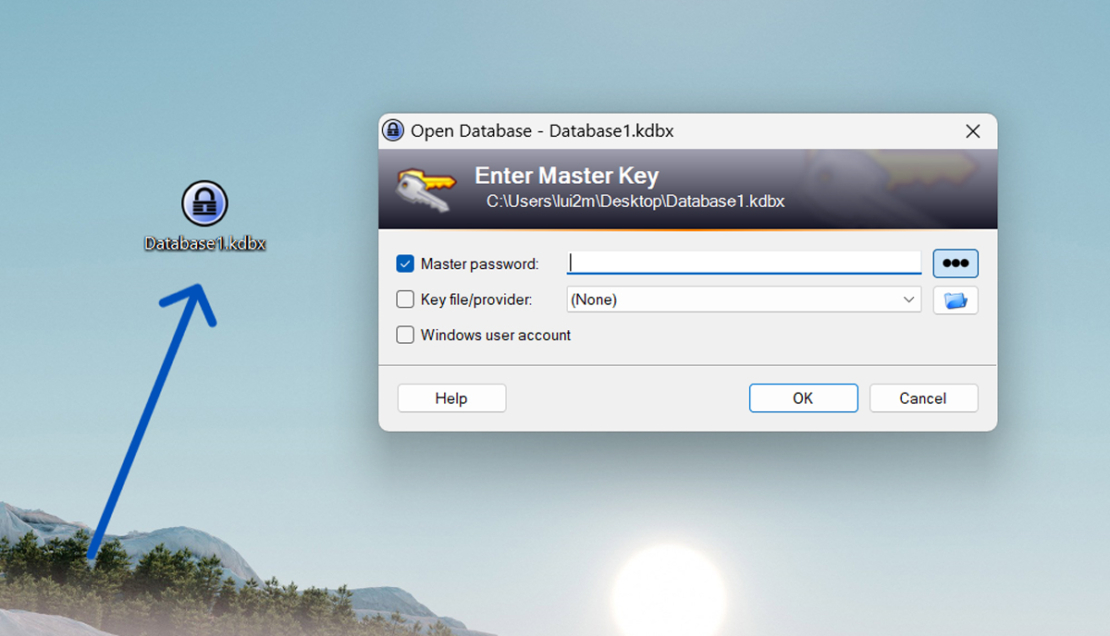
Task: Click the show password dots icon
Action: [x=955, y=262]
